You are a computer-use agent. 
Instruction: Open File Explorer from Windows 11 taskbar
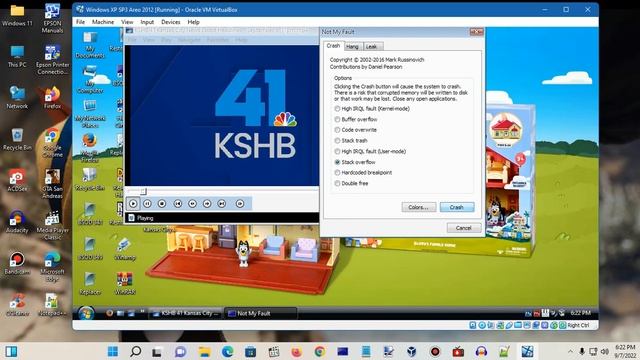204,351
